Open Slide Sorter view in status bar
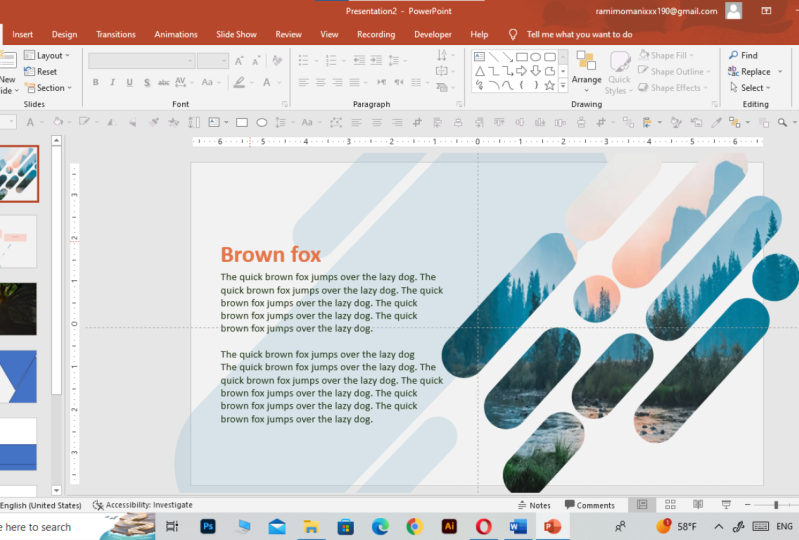 point(670,505)
